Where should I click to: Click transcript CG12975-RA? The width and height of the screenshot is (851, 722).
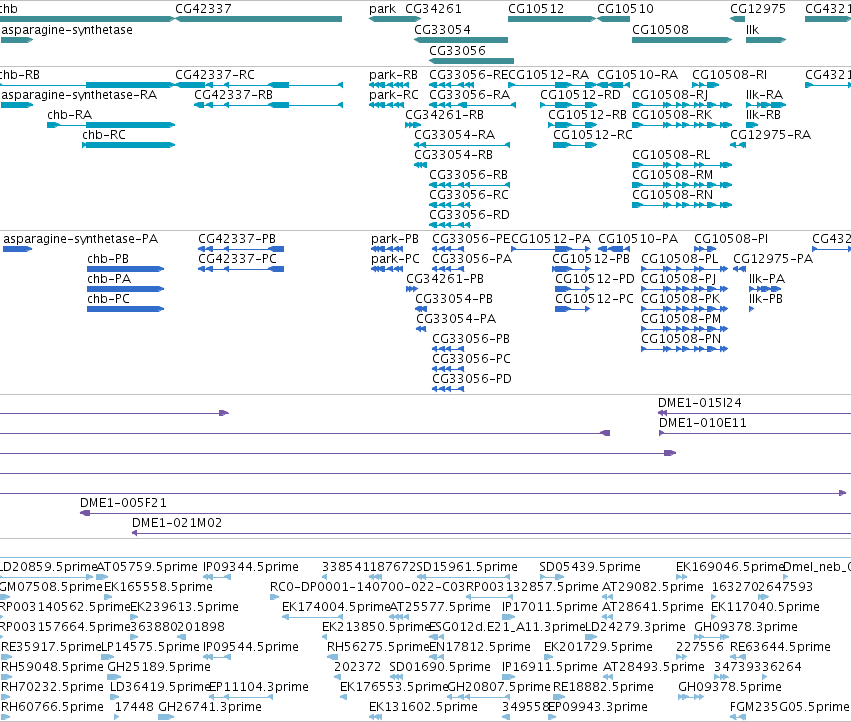[770, 135]
